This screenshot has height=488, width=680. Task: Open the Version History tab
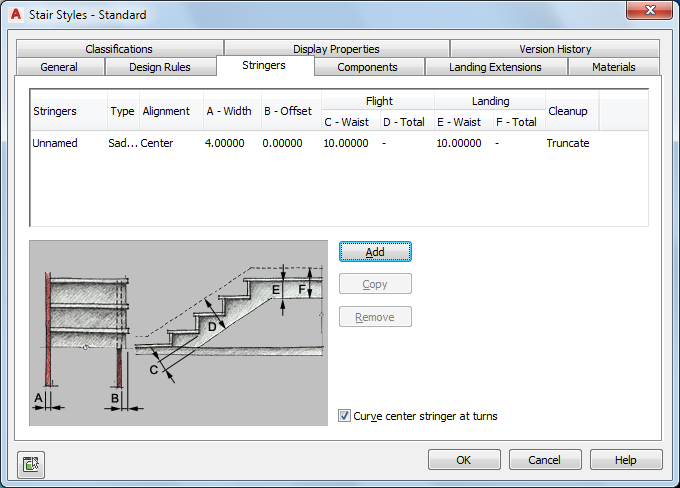tap(555, 49)
